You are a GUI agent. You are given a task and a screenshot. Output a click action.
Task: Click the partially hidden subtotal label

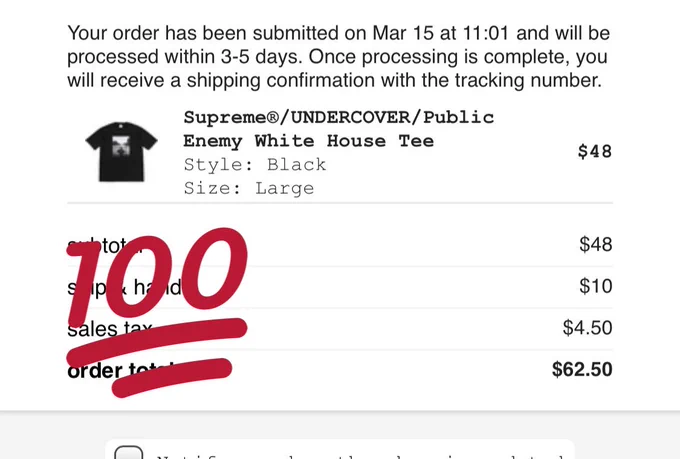[x=104, y=246]
